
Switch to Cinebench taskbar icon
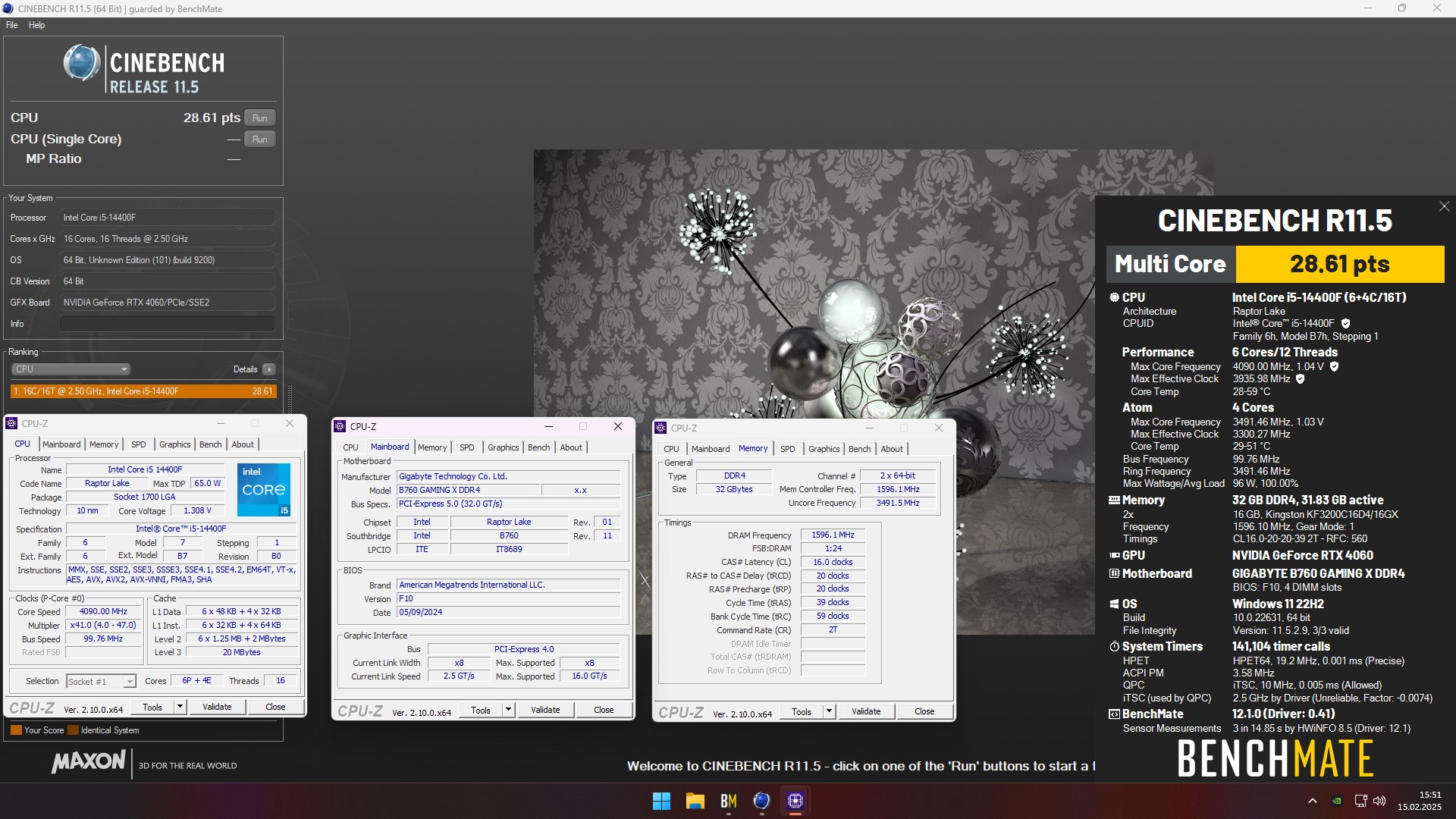(x=761, y=801)
